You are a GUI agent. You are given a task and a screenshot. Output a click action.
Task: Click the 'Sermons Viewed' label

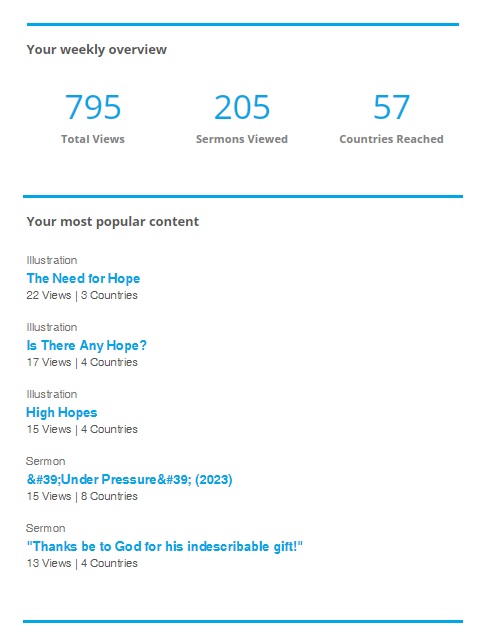point(242,139)
